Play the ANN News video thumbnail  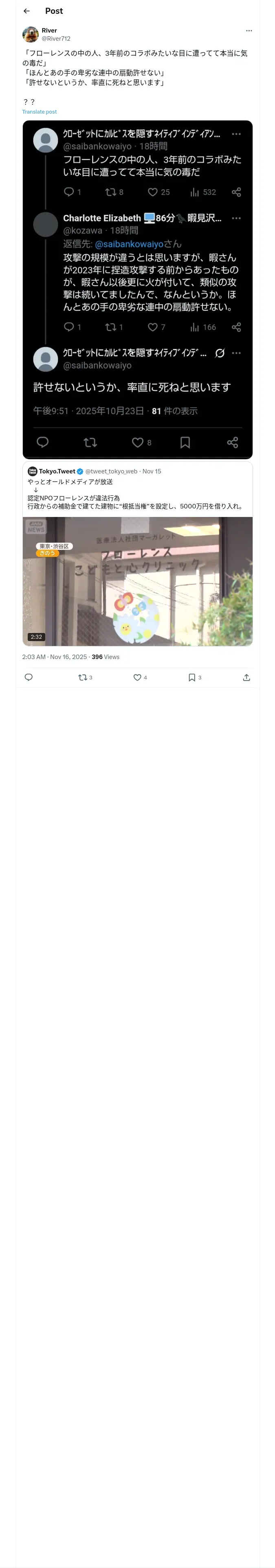click(137, 581)
